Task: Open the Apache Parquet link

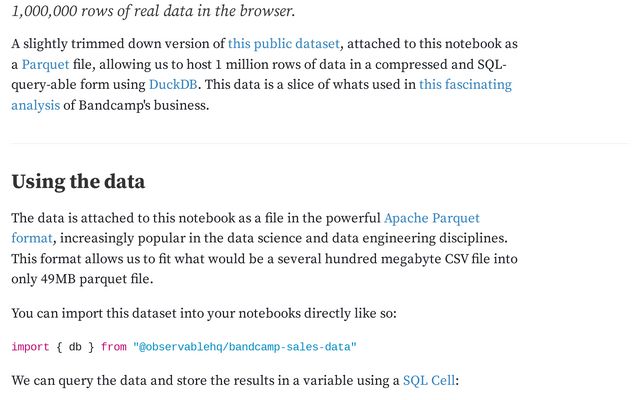Action: 432,217
